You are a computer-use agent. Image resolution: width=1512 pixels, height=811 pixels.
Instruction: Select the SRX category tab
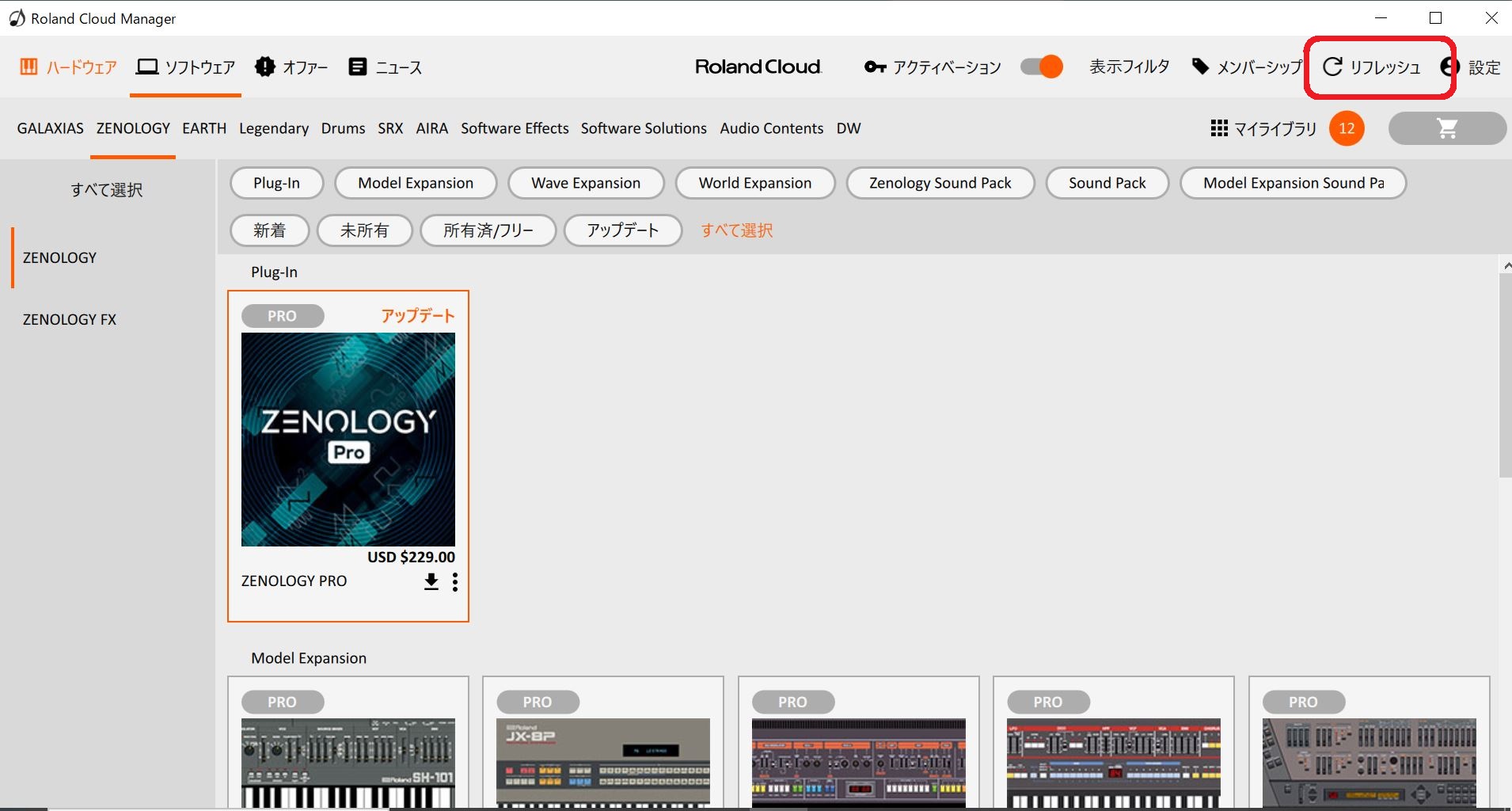390,128
